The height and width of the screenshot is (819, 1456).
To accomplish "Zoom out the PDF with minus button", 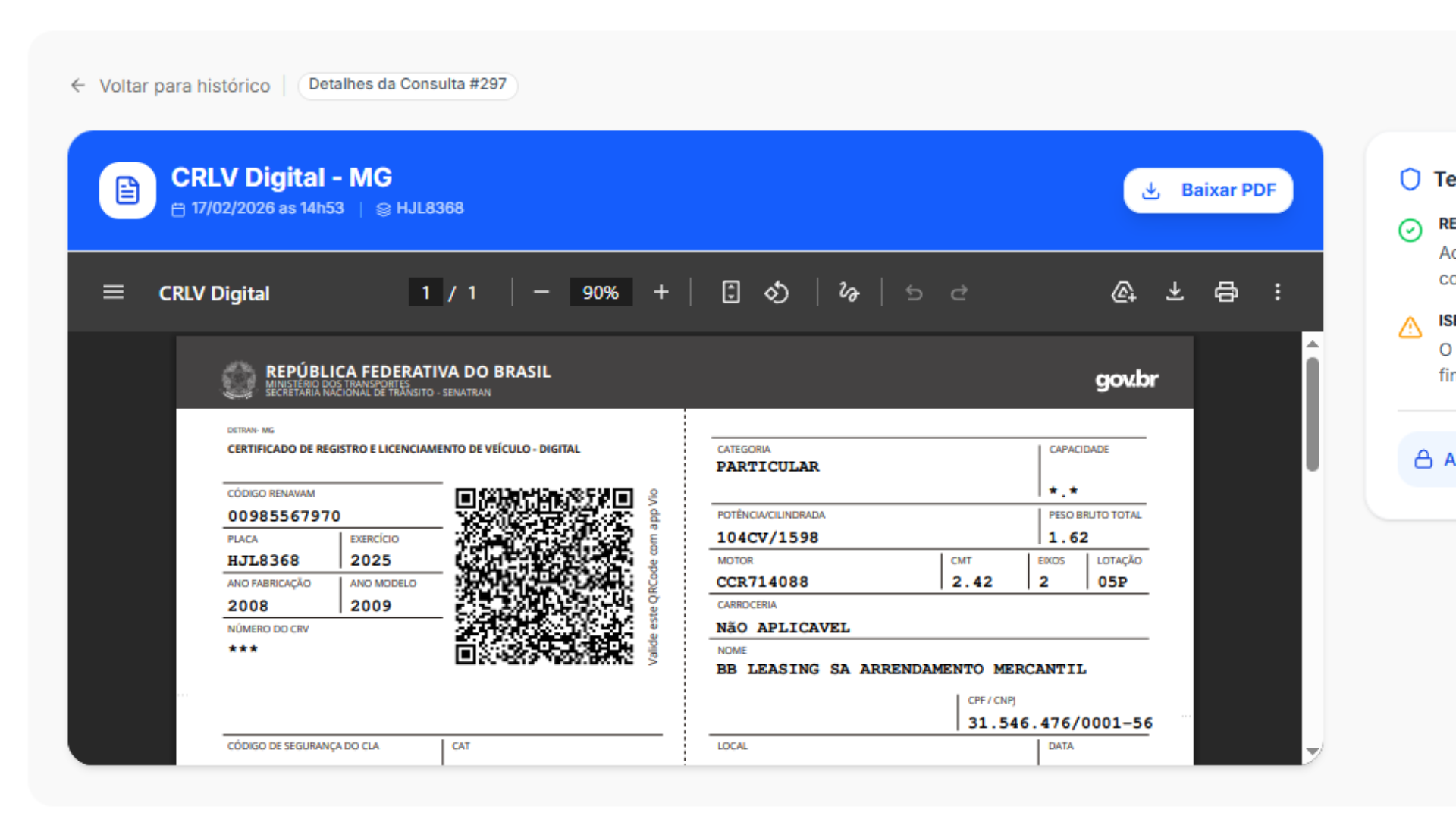I will click(x=541, y=293).
